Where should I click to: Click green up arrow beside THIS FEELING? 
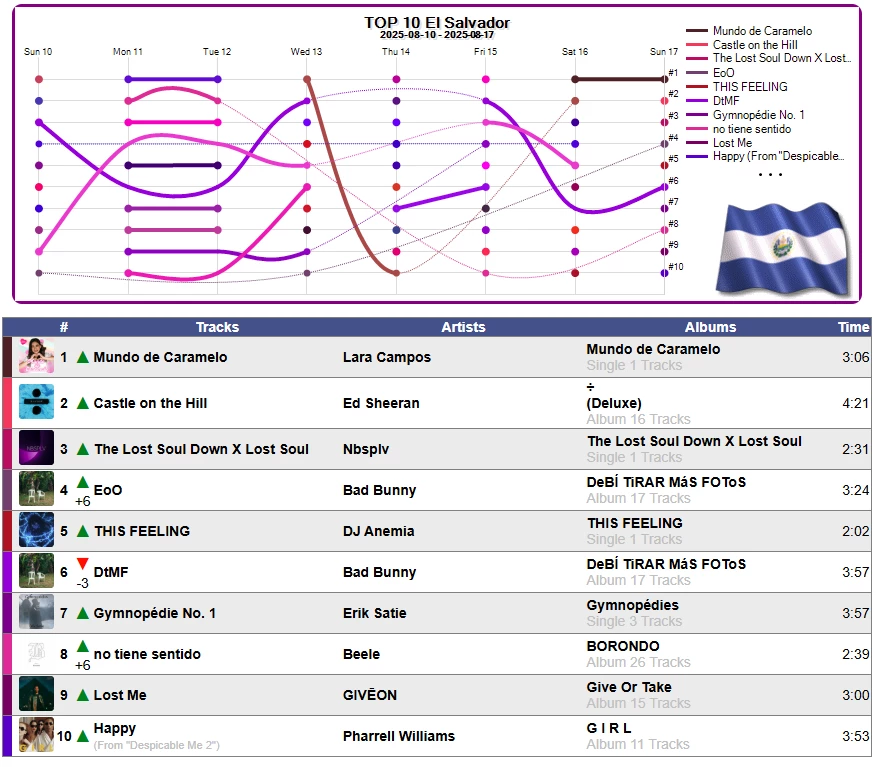tap(83, 531)
